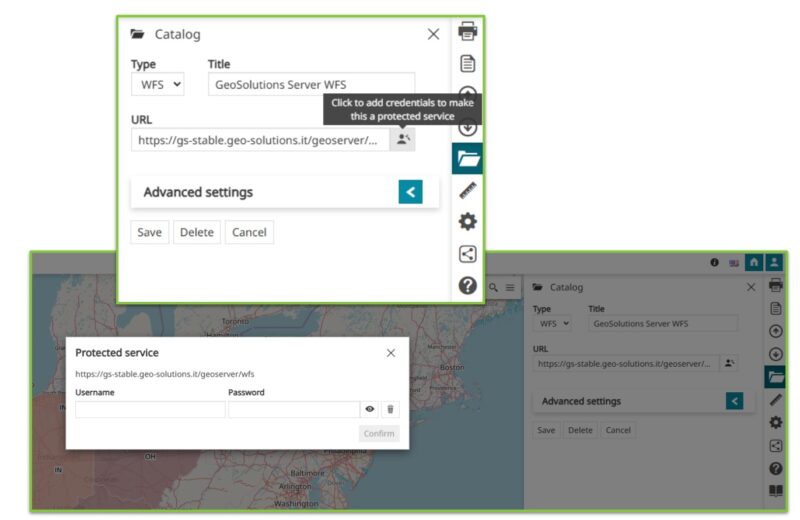Image resolution: width=800 pixels, height=520 pixels.
Task: Click the URL field in the map's Catalog panel
Action: coord(626,363)
